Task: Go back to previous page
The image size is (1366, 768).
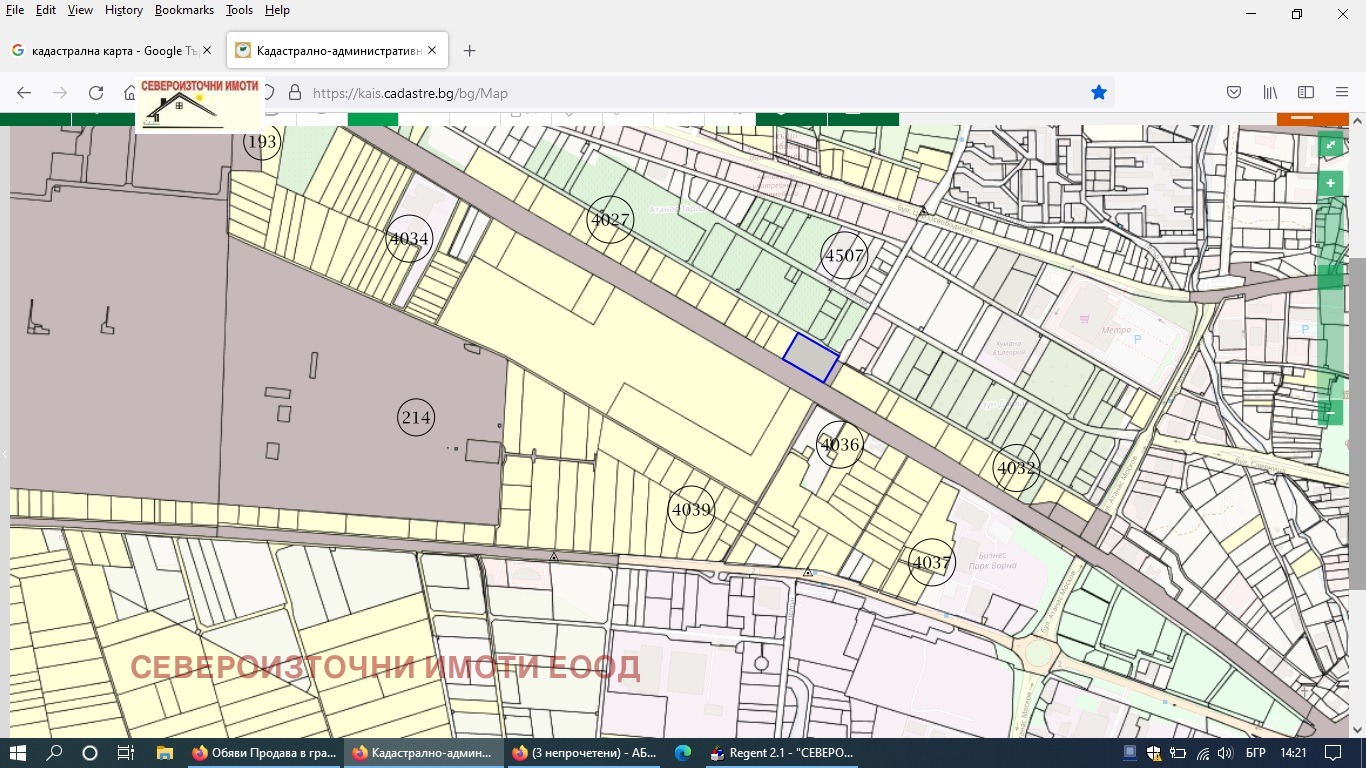Action: [x=24, y=93]
